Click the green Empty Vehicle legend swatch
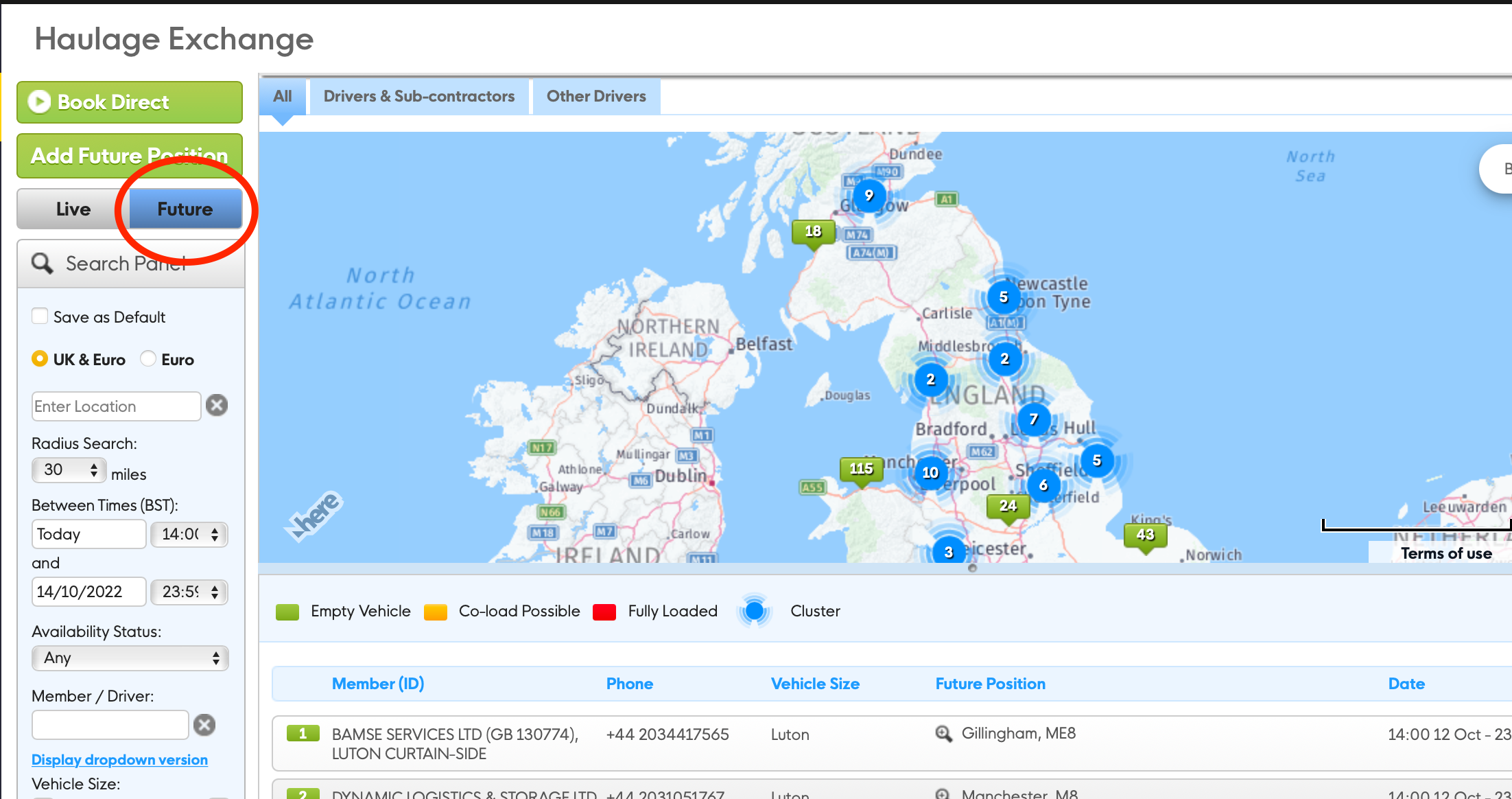 (x=287, y=612)
